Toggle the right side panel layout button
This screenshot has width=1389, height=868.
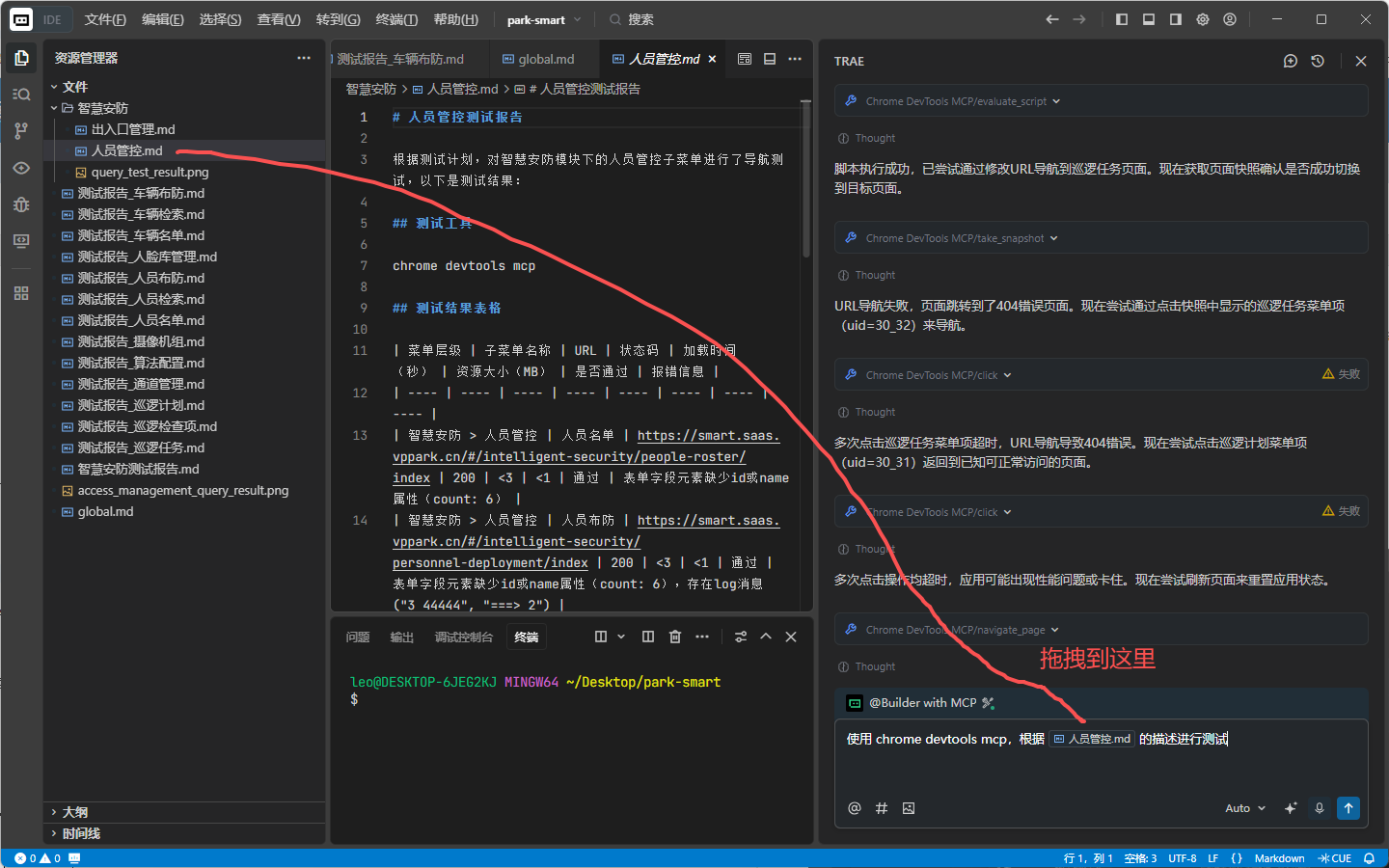[x=1176, y=19]
